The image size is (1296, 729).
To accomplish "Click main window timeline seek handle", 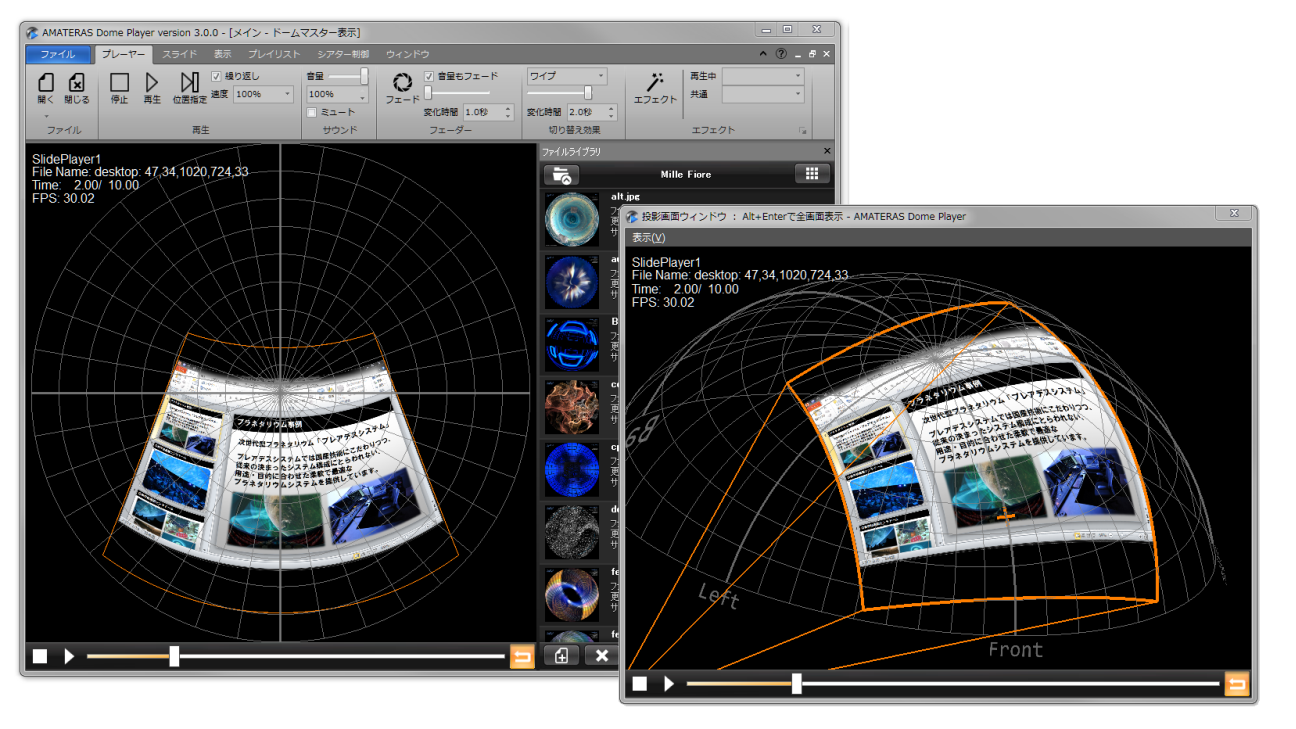I will [174, 656].
